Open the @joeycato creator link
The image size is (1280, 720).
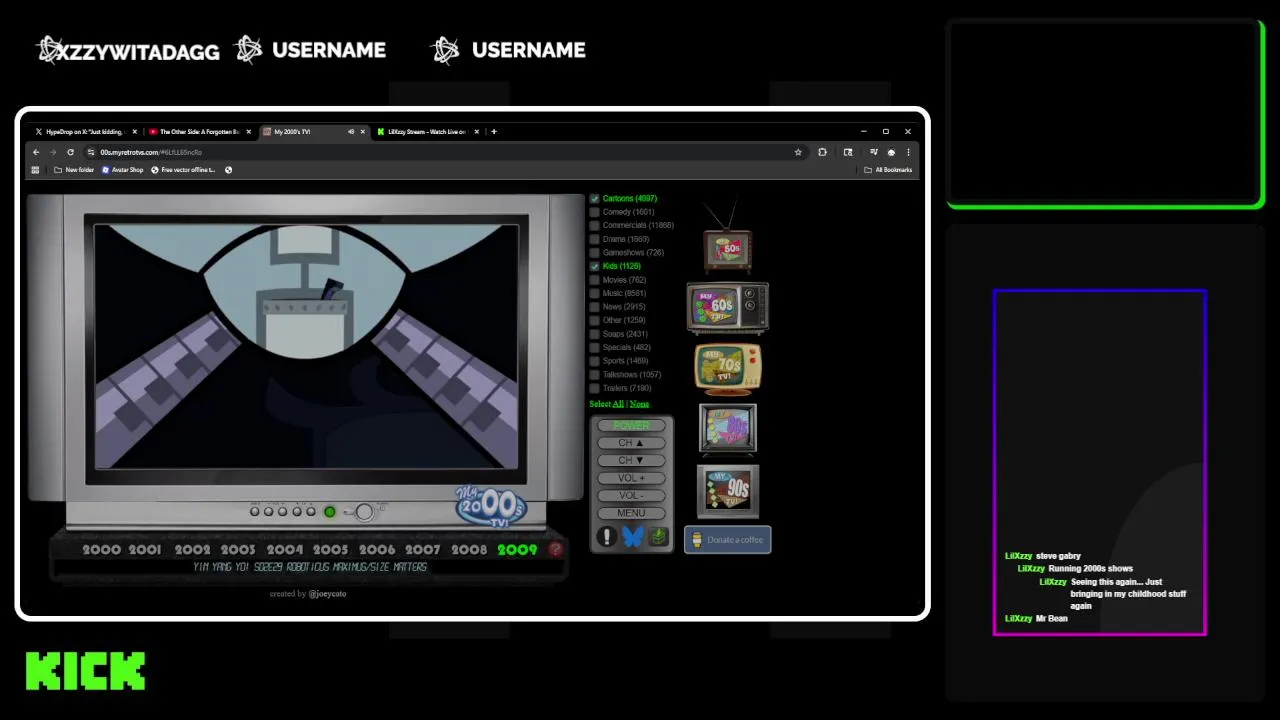(328, 594)
